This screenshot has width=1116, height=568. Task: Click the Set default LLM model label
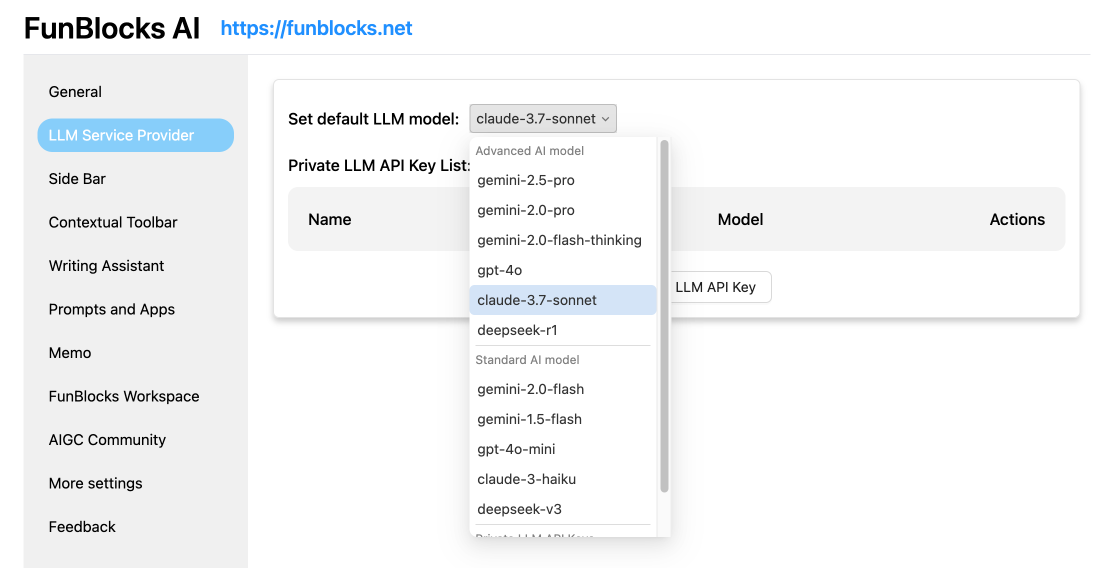[374, 119]
